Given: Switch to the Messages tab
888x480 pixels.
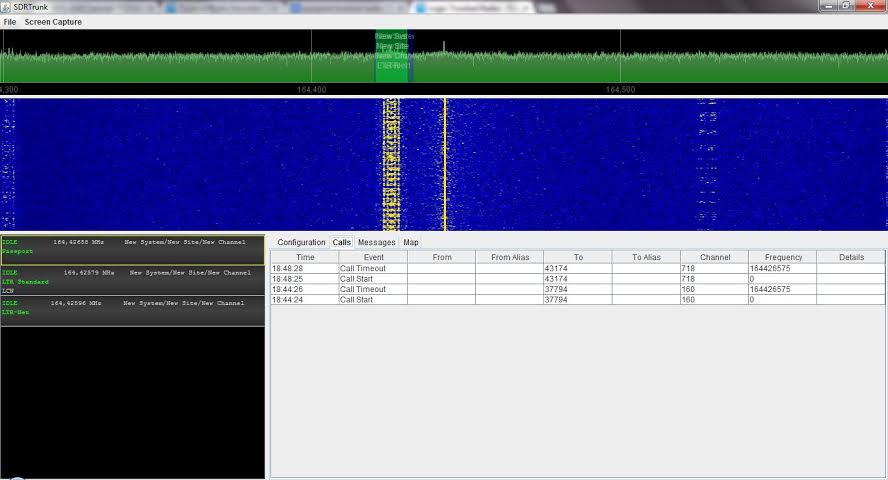Looking at the screenshot, I should 377,242.
